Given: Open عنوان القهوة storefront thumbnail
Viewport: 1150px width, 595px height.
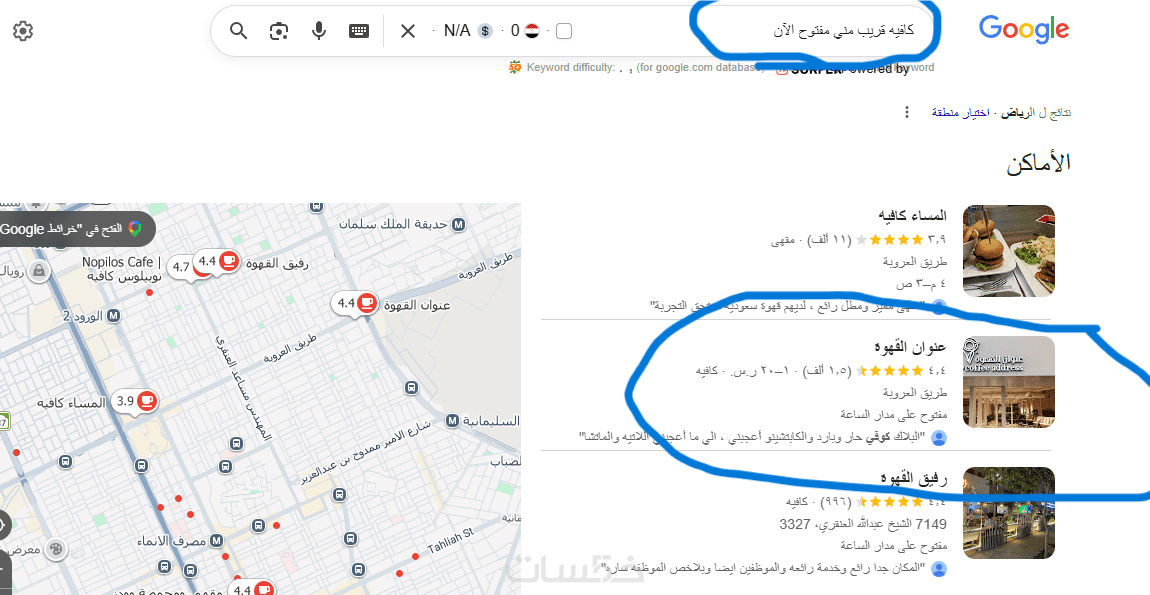Looking at the screenshot, I should tap(1008, 382).
